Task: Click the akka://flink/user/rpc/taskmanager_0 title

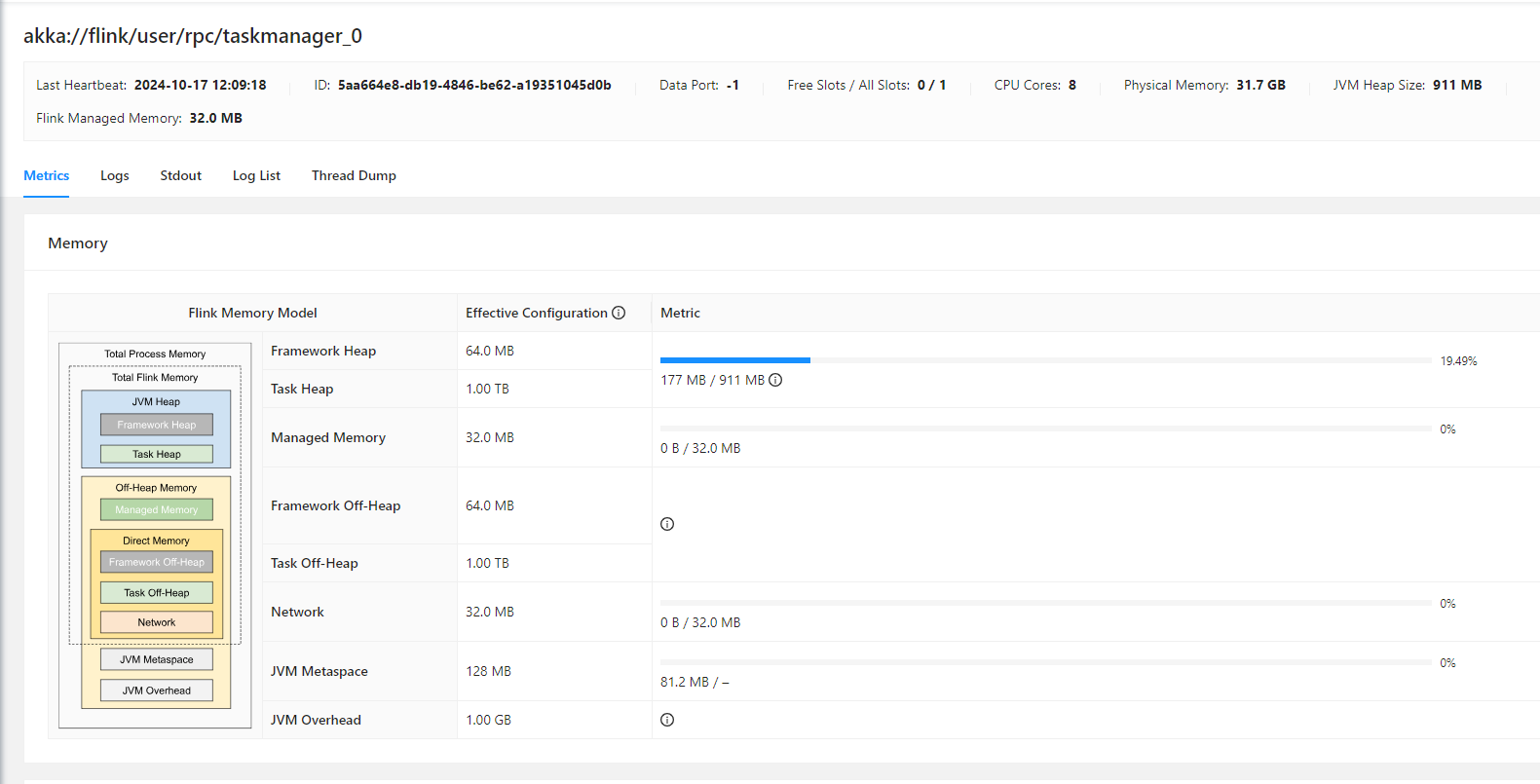Action: tap(193, 36)
